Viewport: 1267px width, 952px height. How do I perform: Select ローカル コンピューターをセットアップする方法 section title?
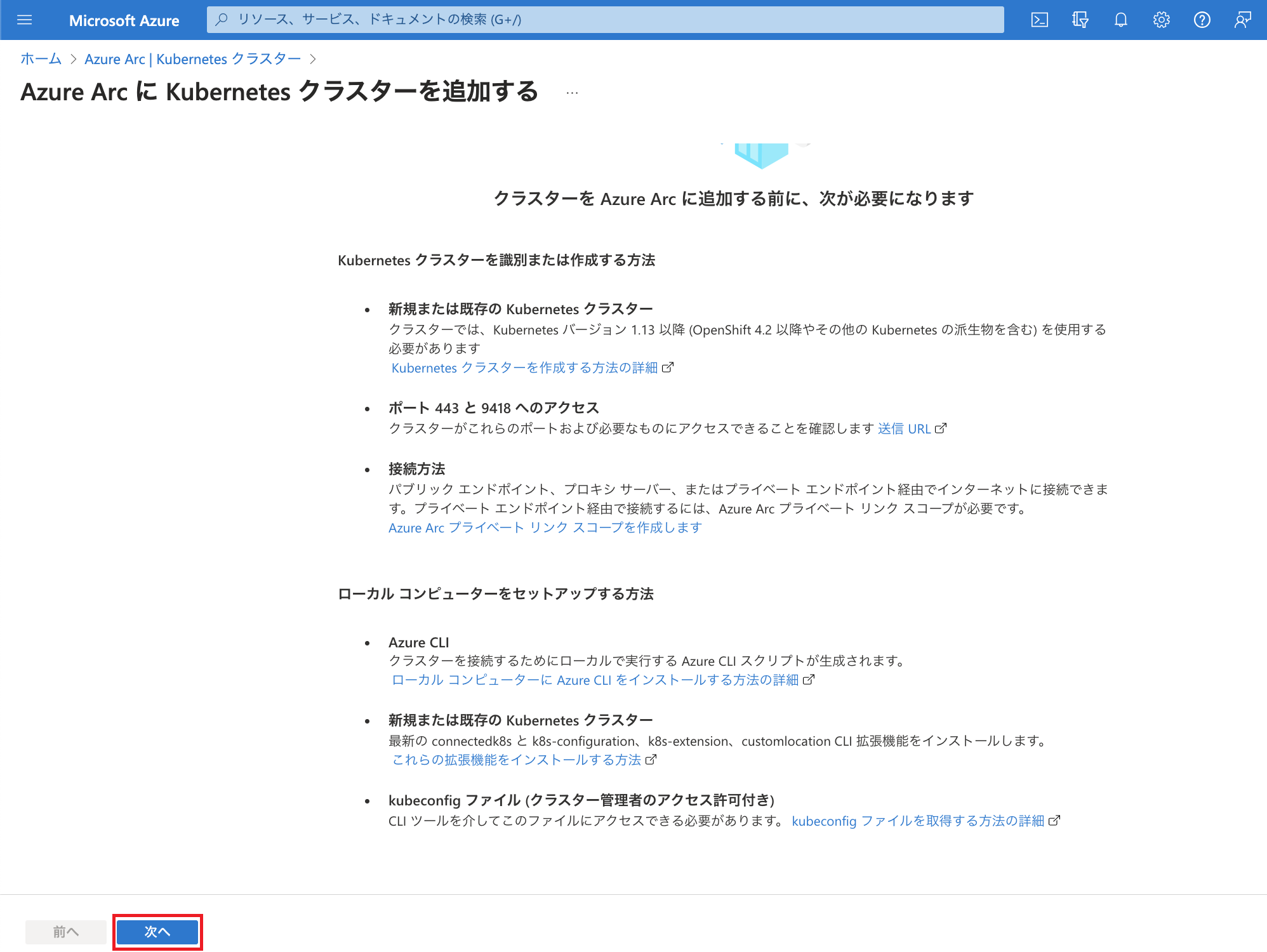(x=496, y=593)
